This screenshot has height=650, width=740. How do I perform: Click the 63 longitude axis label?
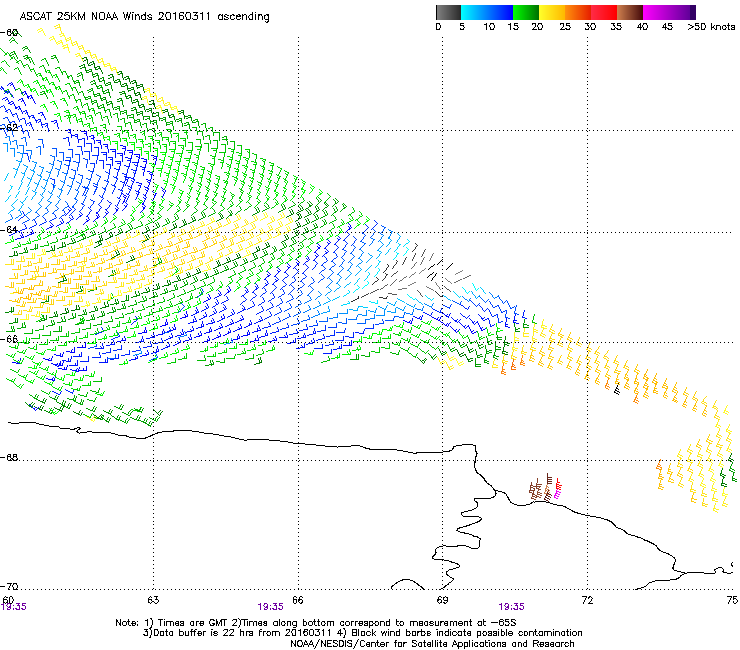point(153,600)
